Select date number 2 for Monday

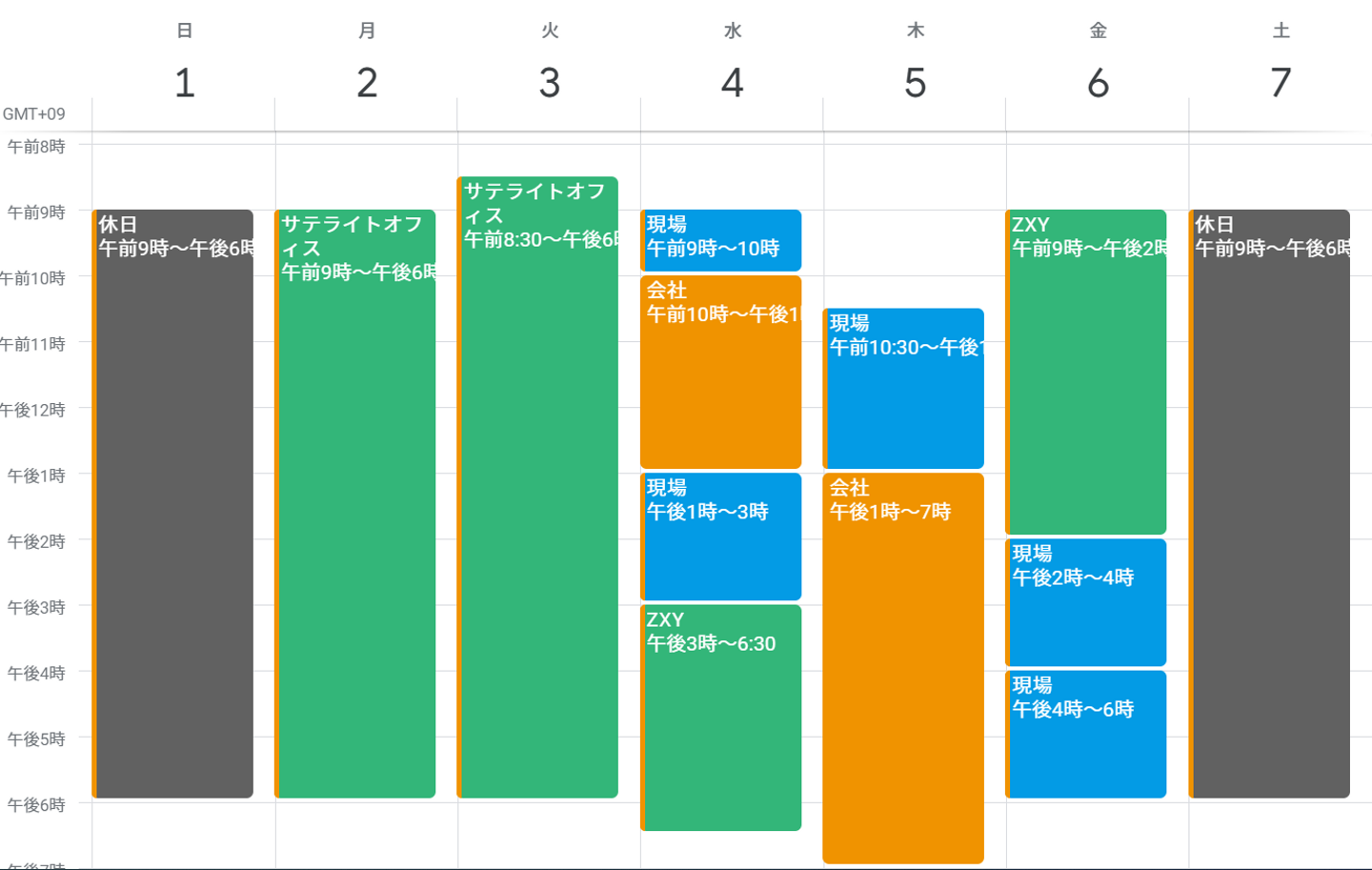pos(367,84)
